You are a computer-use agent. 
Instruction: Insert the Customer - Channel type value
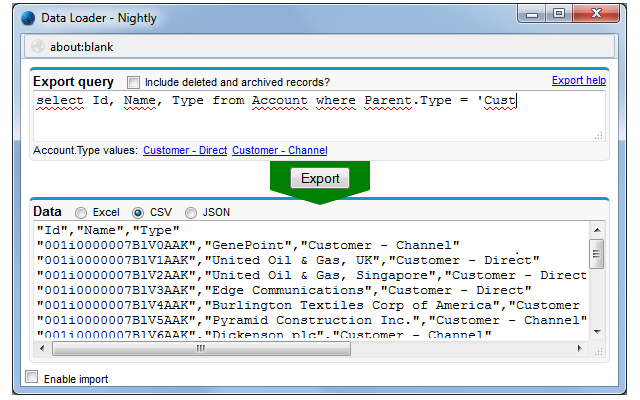pos(279,150)
